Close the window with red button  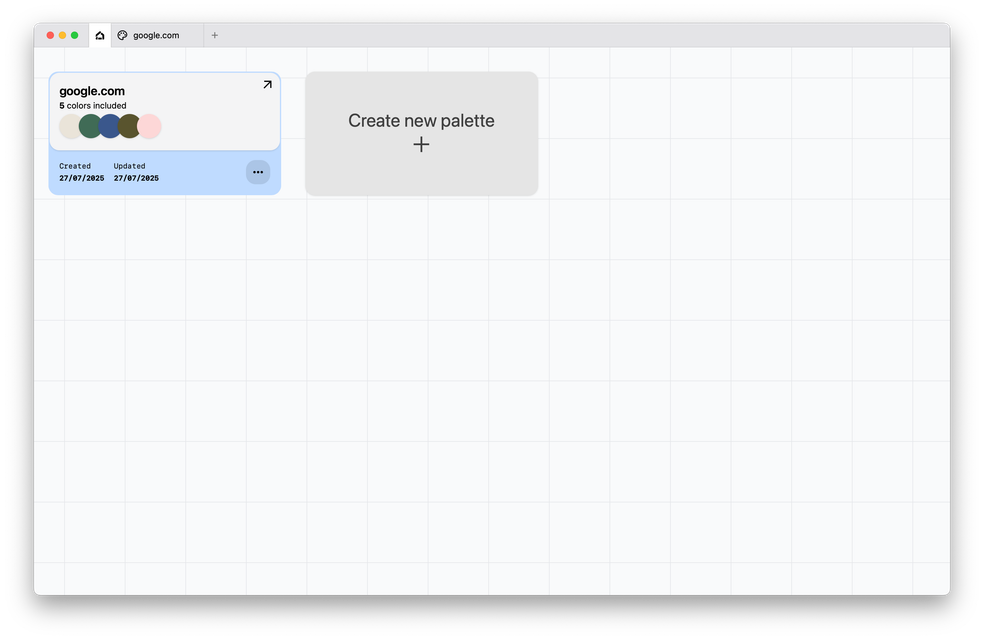point(50,35)
